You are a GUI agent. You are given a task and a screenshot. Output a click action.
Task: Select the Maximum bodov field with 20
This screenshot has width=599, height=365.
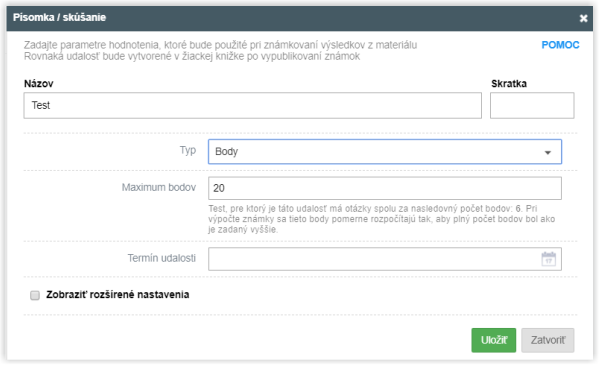385,188
